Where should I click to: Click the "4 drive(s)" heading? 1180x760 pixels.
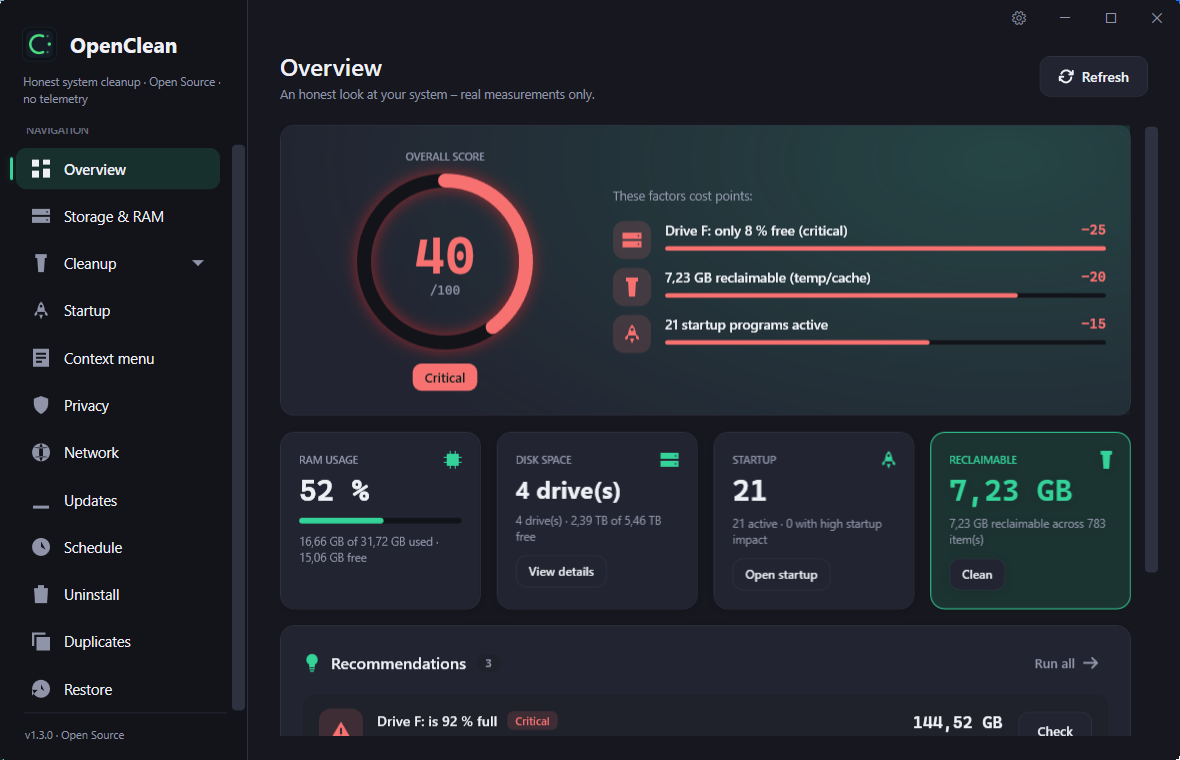click(568, 491)
